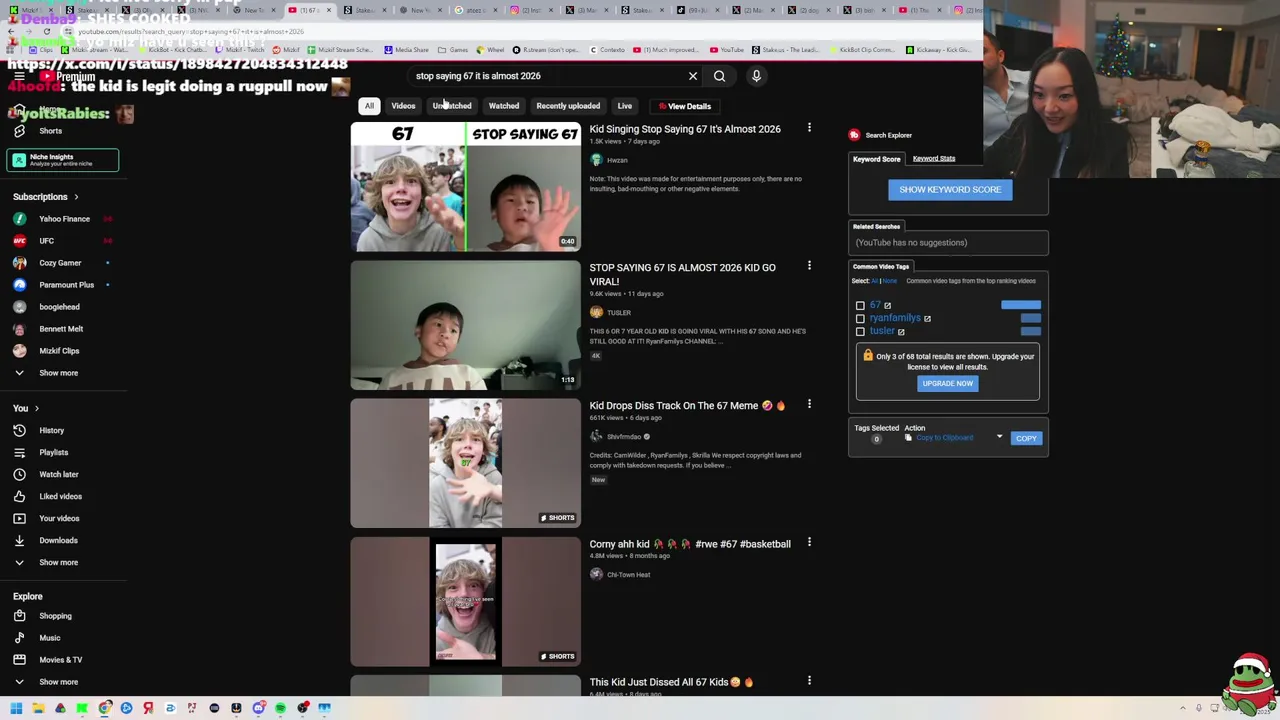
Task: Select the Videos filter chip
Action: click(x=403, y=106)
